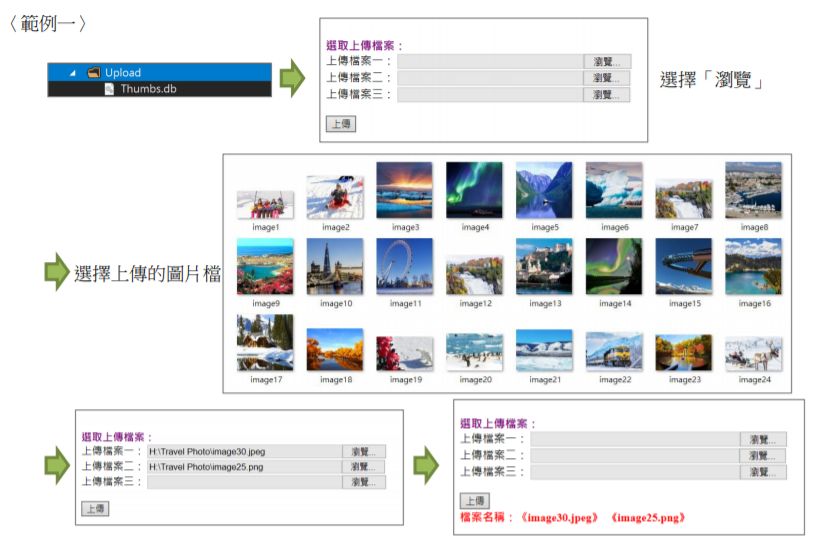Click the first file input field in top form
Image resolution: width=818 pixels, height=545 pixels.
[490, 61]
